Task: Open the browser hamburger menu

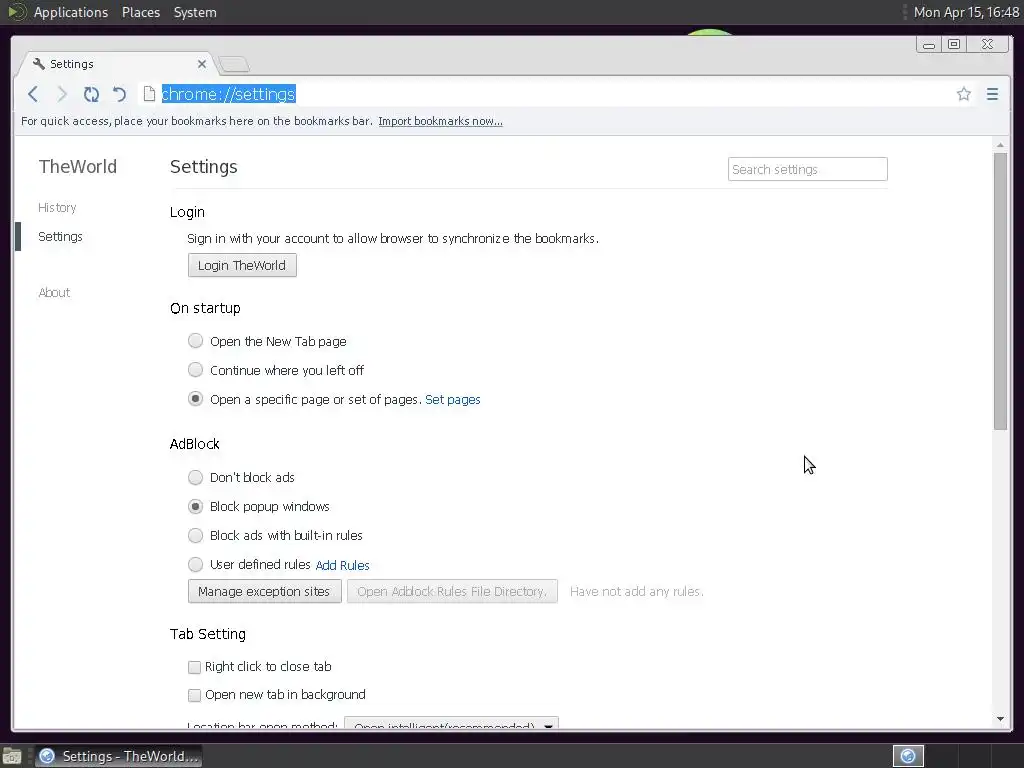Action: [x=992, y=94]
